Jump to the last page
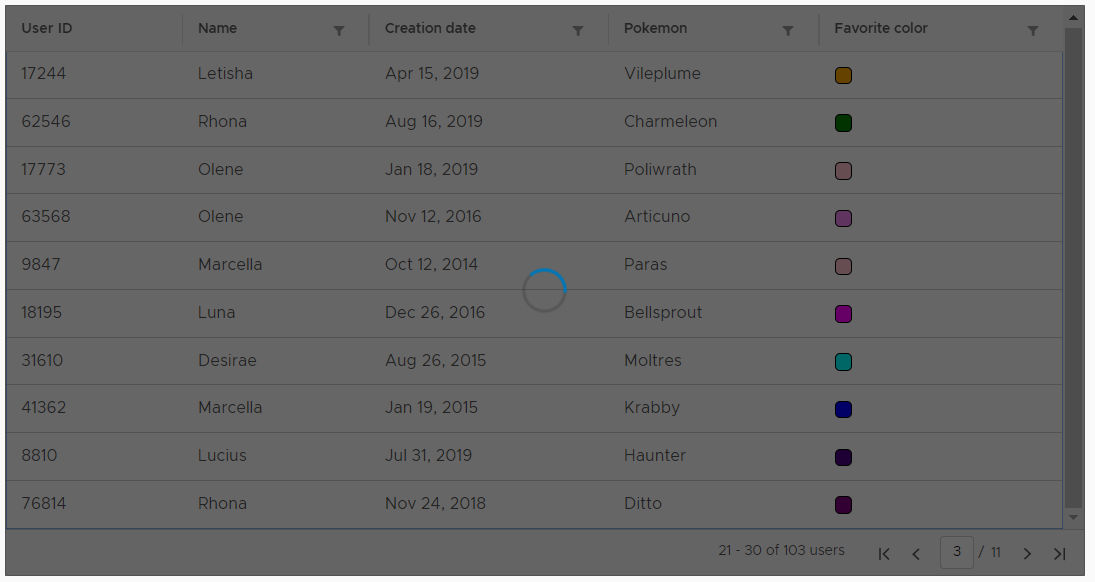This screenshot has height=582, width=1095. tap(1060, 554)
